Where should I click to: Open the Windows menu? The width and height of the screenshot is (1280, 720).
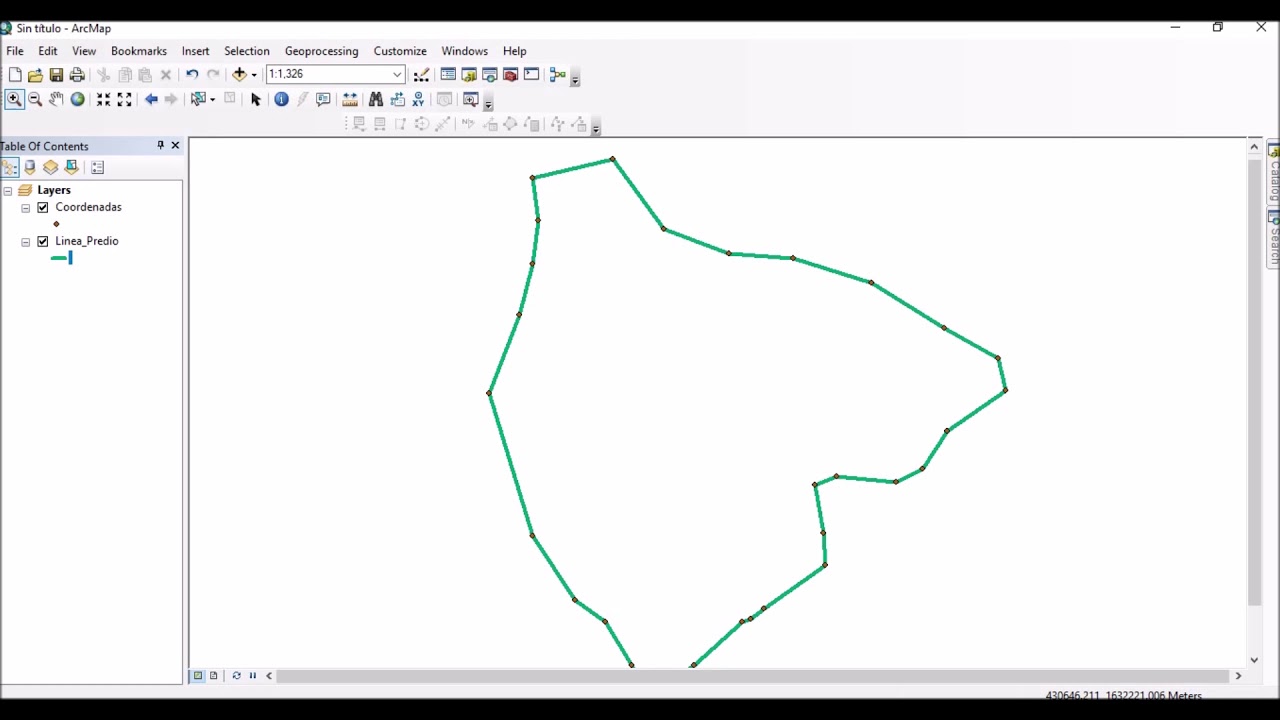(465, 51)
